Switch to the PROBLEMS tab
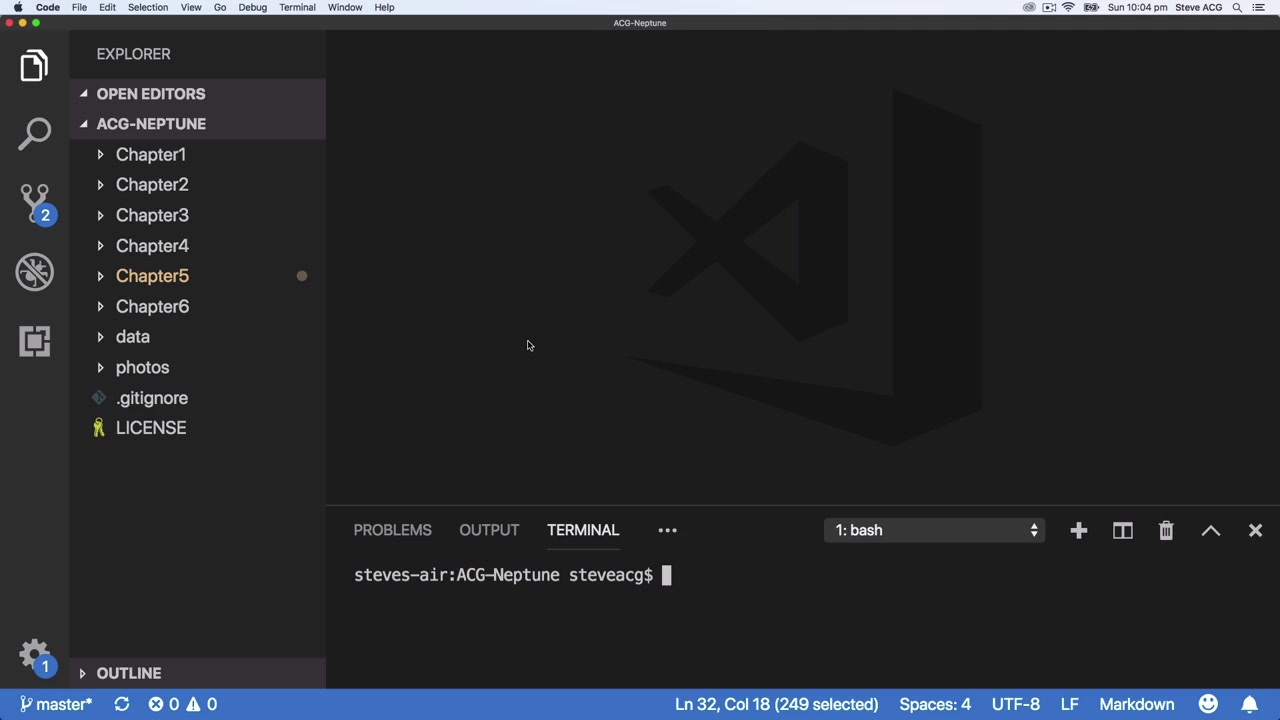 pyautogui.click(x=392, y=530)
